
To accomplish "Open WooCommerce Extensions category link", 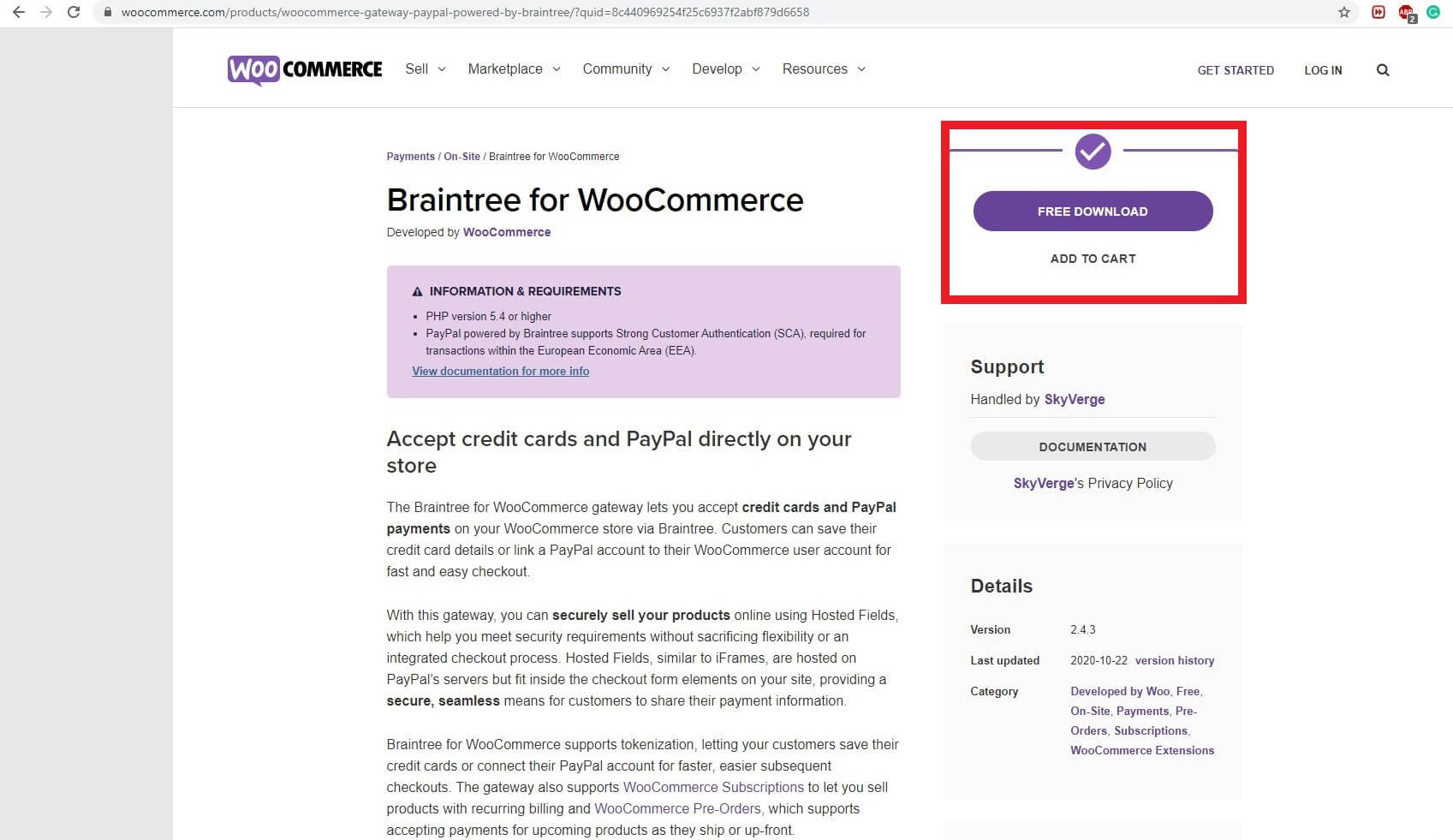I will point(1142,750).
